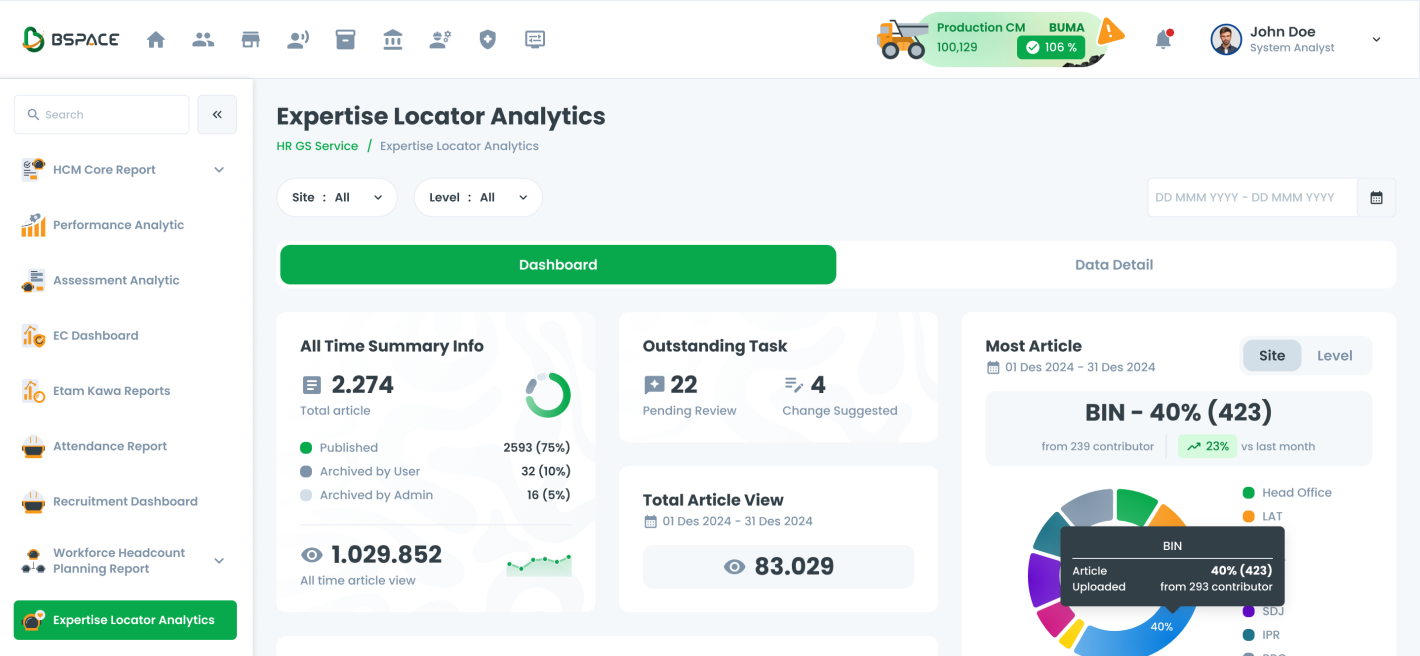Open the Site filter dropdown
Viewport: 1420px width, 656px height.
pos(337,198)
